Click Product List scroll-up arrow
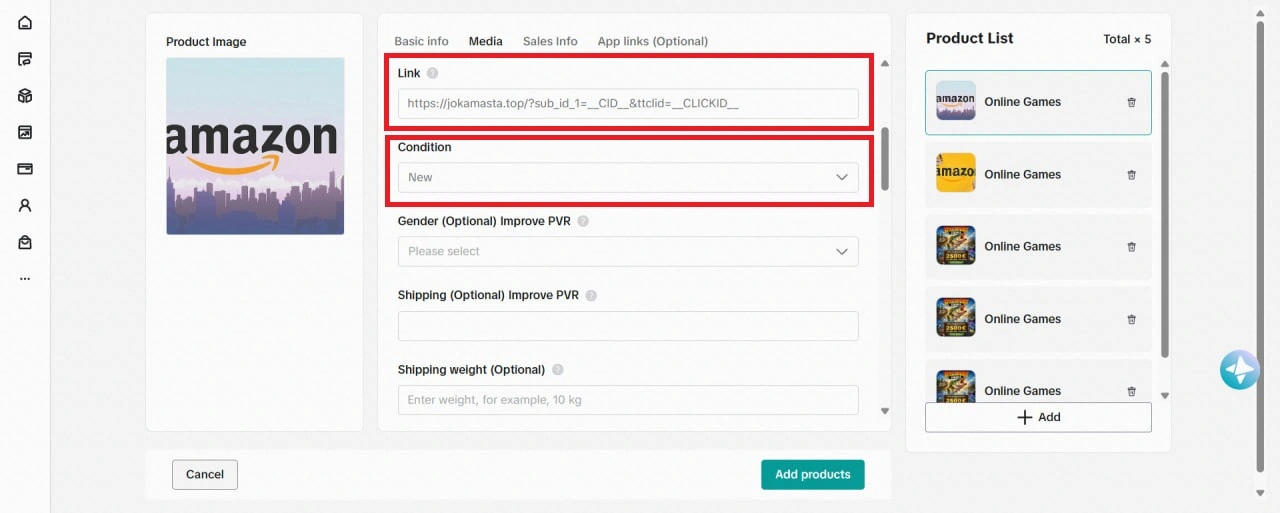Viewport: 1280px width, 513px height. pos(1164,64)
